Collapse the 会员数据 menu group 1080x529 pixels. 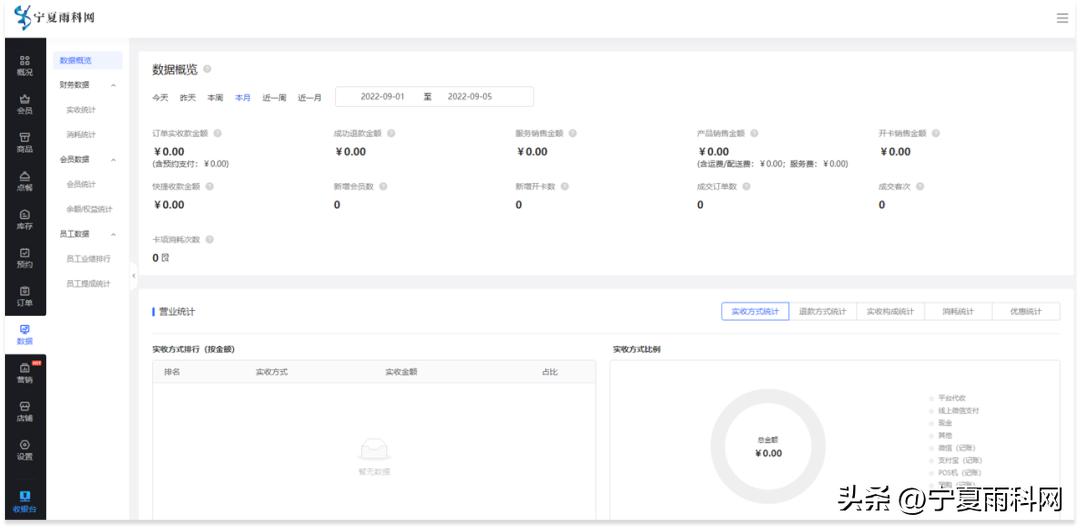coord(113,160)
